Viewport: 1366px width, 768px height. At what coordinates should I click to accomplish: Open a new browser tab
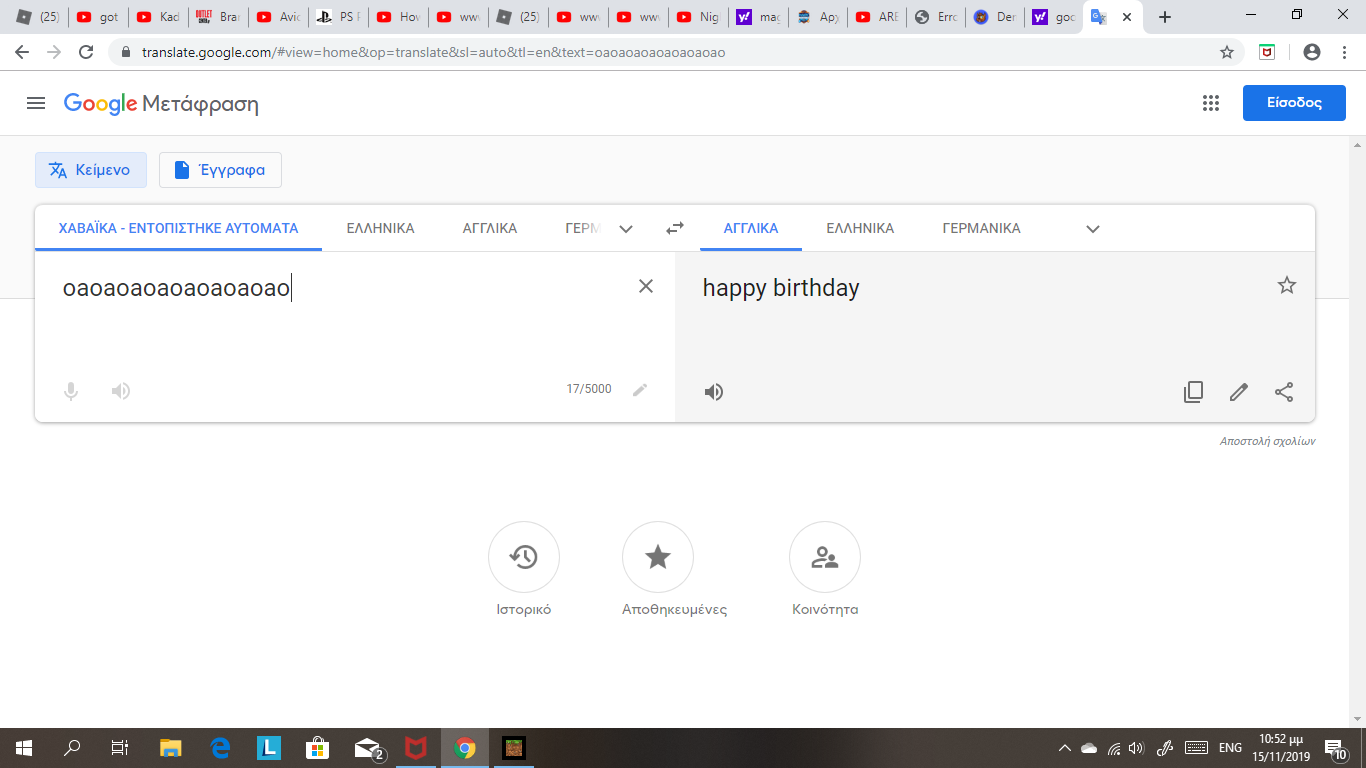coord(1164,17)
